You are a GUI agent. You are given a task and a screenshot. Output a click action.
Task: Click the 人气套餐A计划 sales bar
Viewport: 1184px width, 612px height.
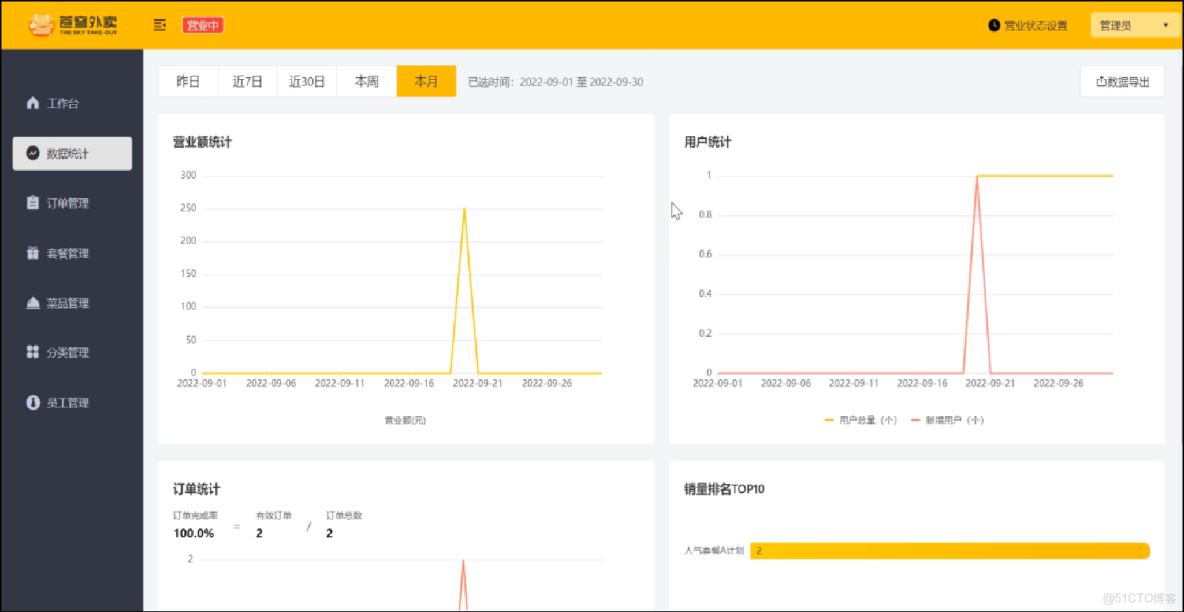pyautogui.click(x=950, y=550)
